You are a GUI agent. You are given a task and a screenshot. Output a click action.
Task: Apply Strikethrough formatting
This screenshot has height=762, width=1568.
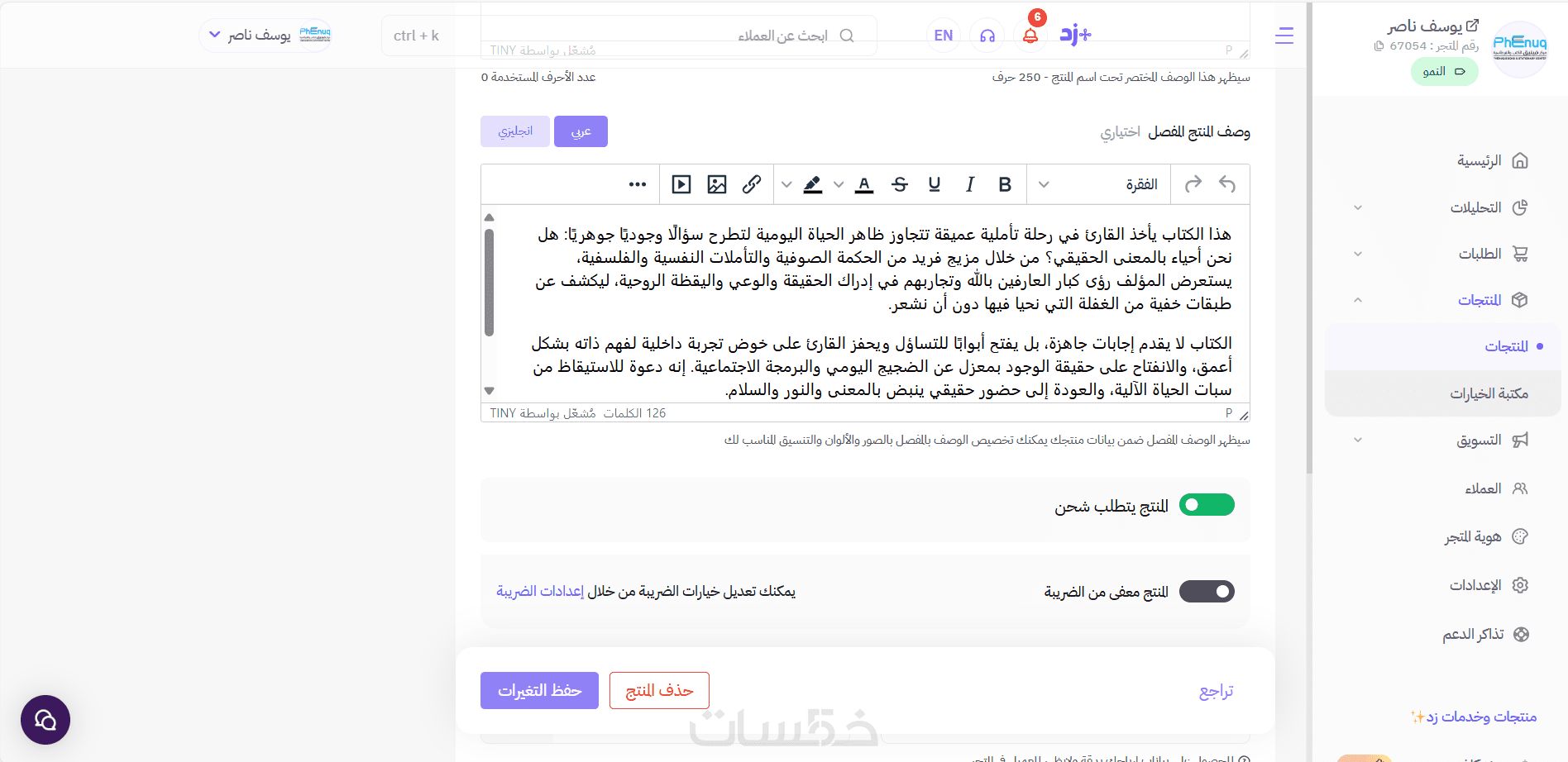[900, 184]
